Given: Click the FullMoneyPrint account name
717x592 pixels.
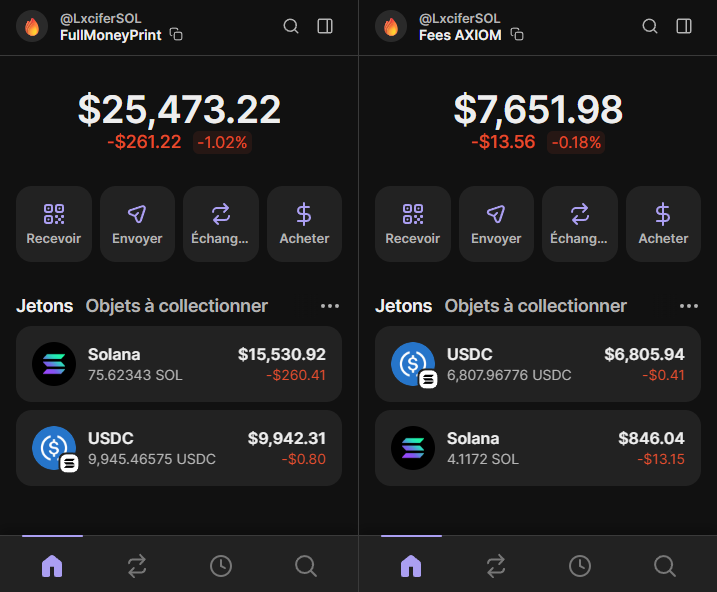Looking at the screenshot, I should (x=111, y=35).
